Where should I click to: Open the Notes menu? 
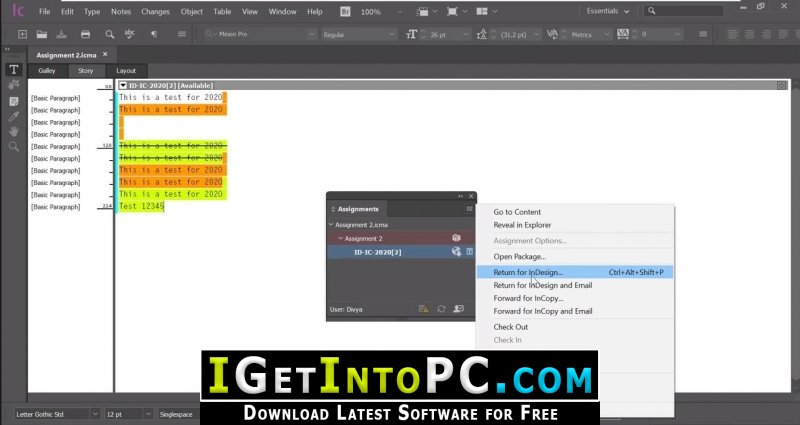click(x=121, y=11)
